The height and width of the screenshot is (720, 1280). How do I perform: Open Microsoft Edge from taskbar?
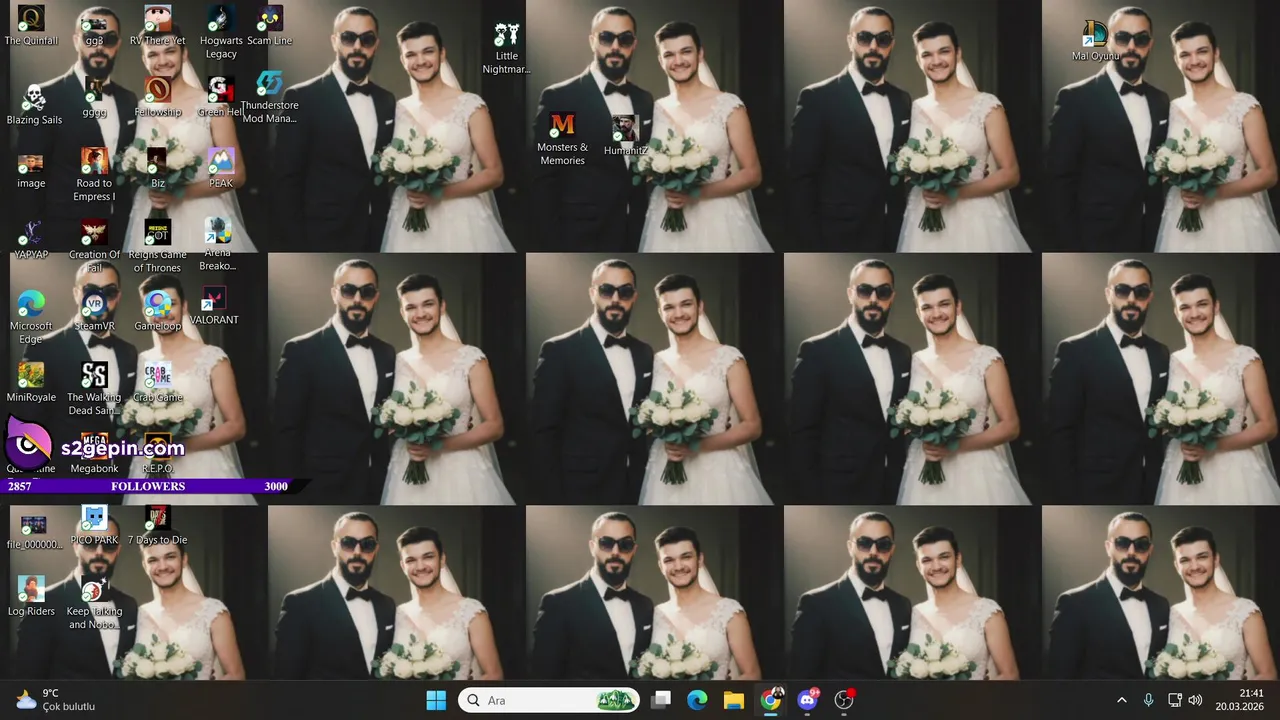tap(697, 700)
